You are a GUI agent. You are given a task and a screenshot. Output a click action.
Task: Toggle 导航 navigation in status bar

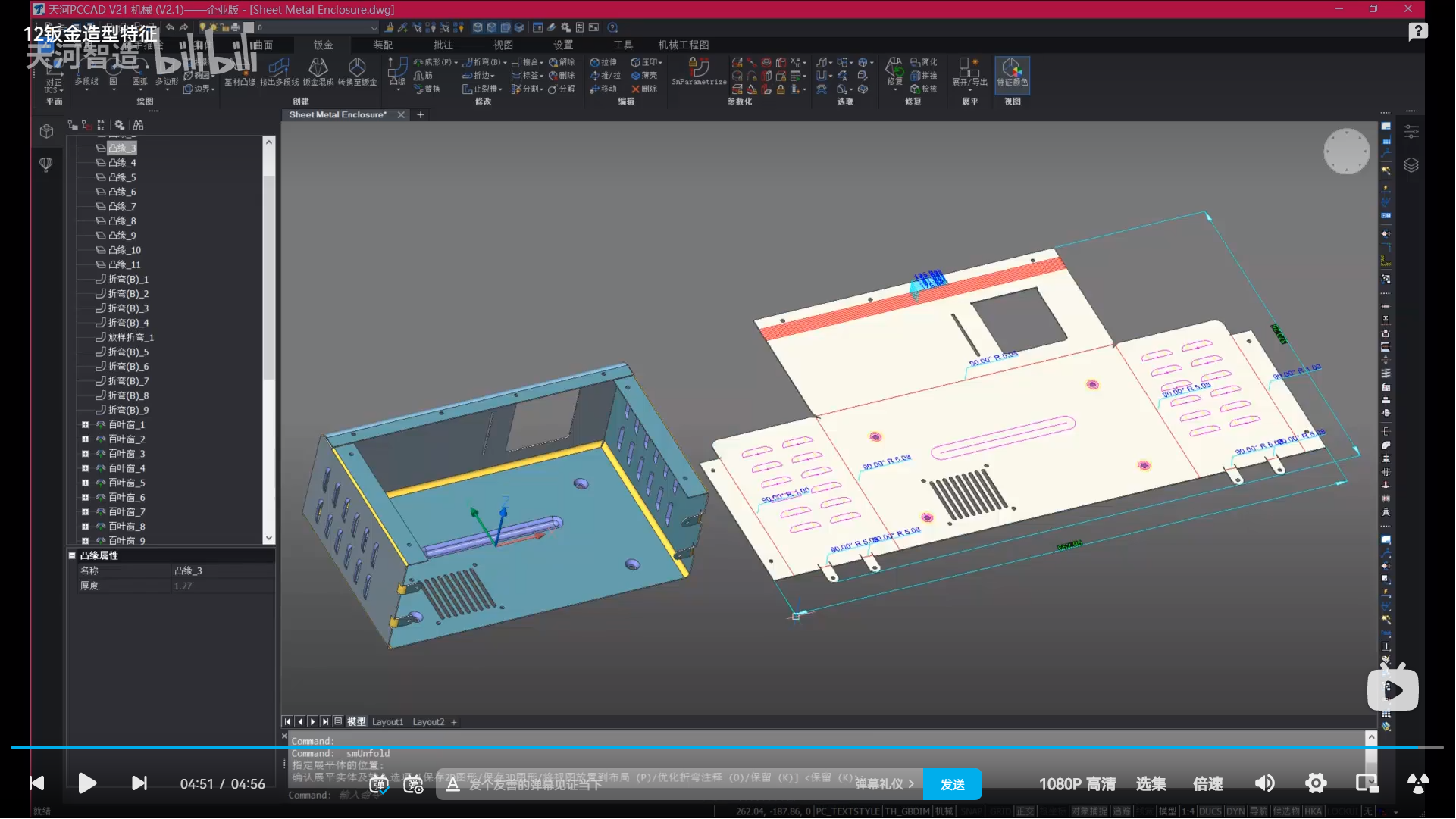tap(1258, 811)
